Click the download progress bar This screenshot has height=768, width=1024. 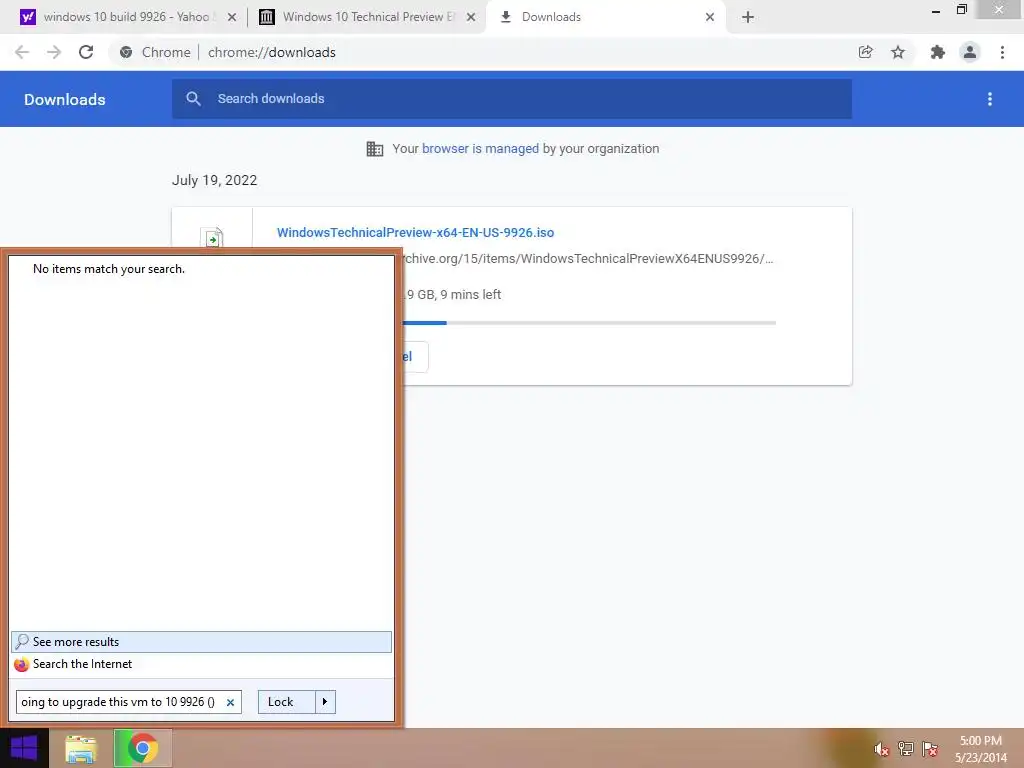[589, 323]
